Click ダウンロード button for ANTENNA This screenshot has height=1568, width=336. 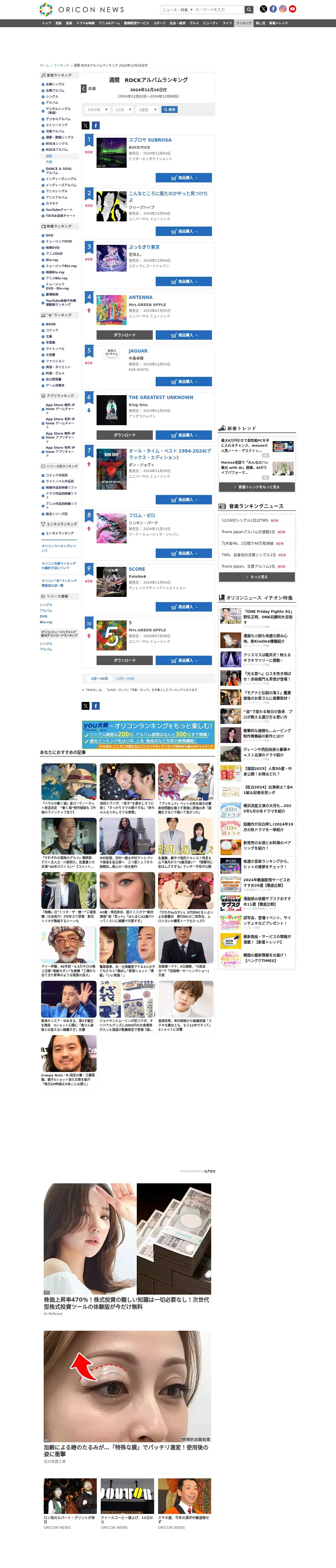click(x=124, y=335)
